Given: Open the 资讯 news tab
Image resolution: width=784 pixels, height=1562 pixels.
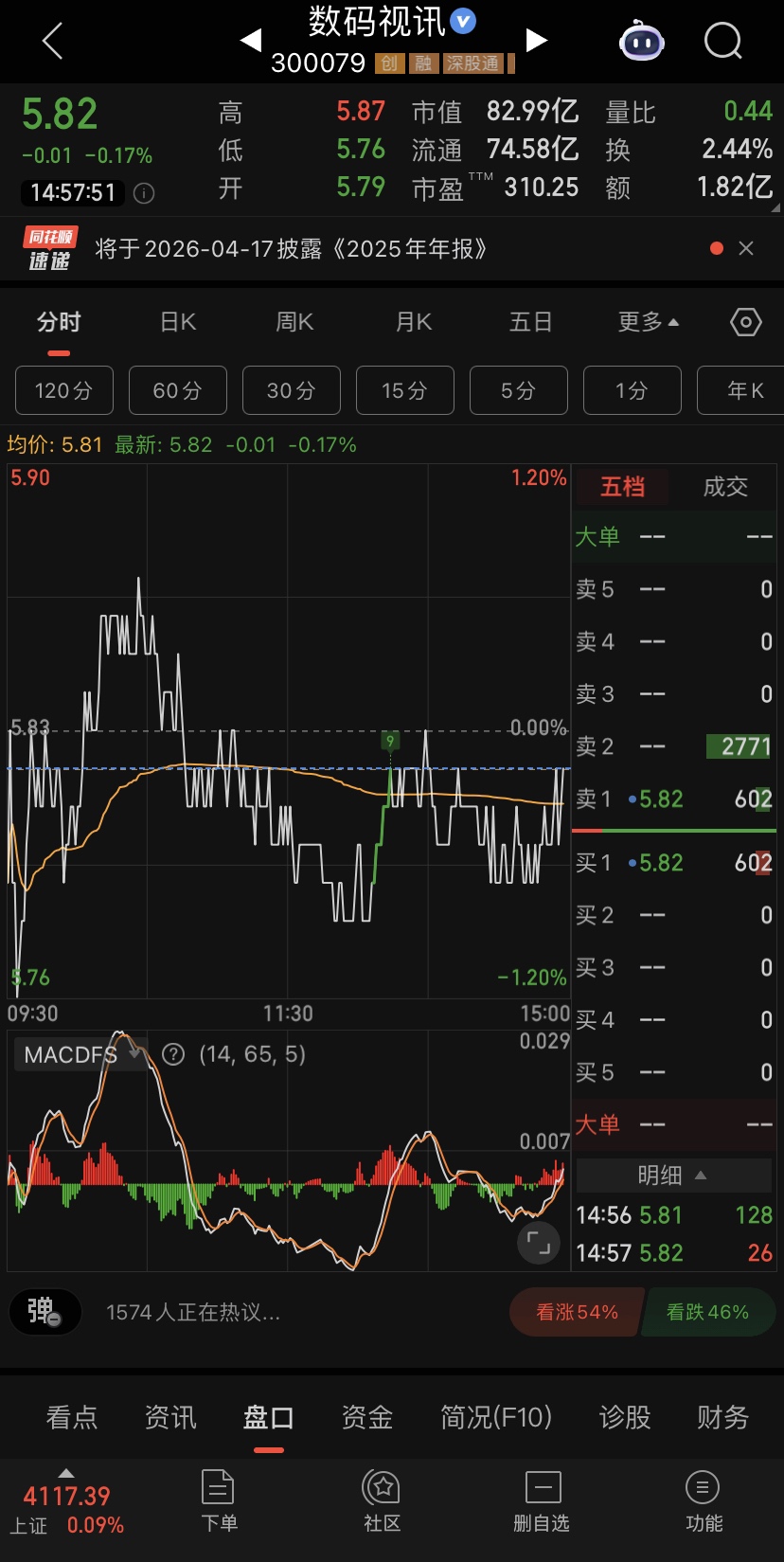Looking at the screenshot, I should [x=170, y=1417].
